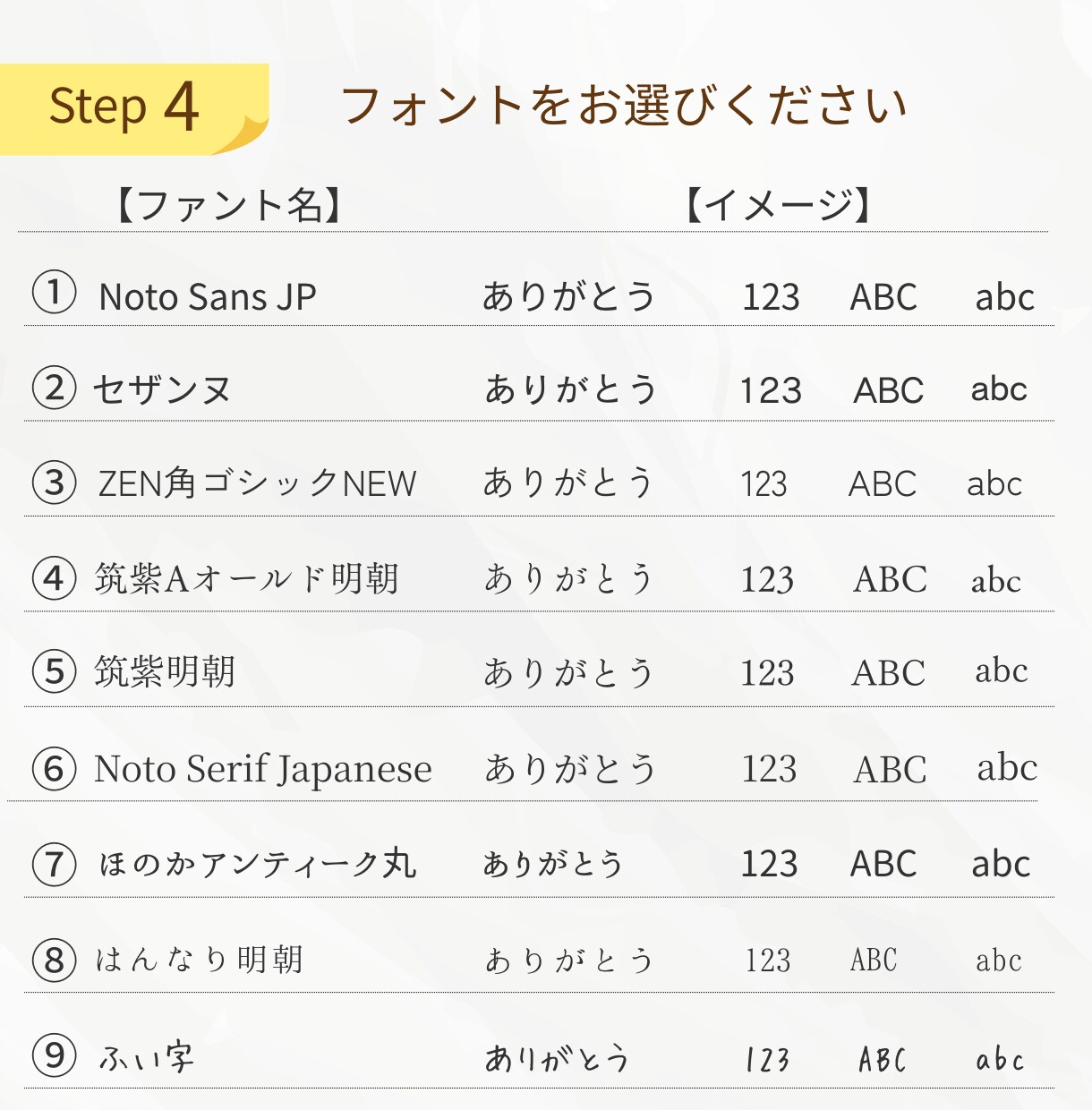Select the Noto Sans JP font name
This screenshot has width=1092, height=1110.
tap(208, 297)
